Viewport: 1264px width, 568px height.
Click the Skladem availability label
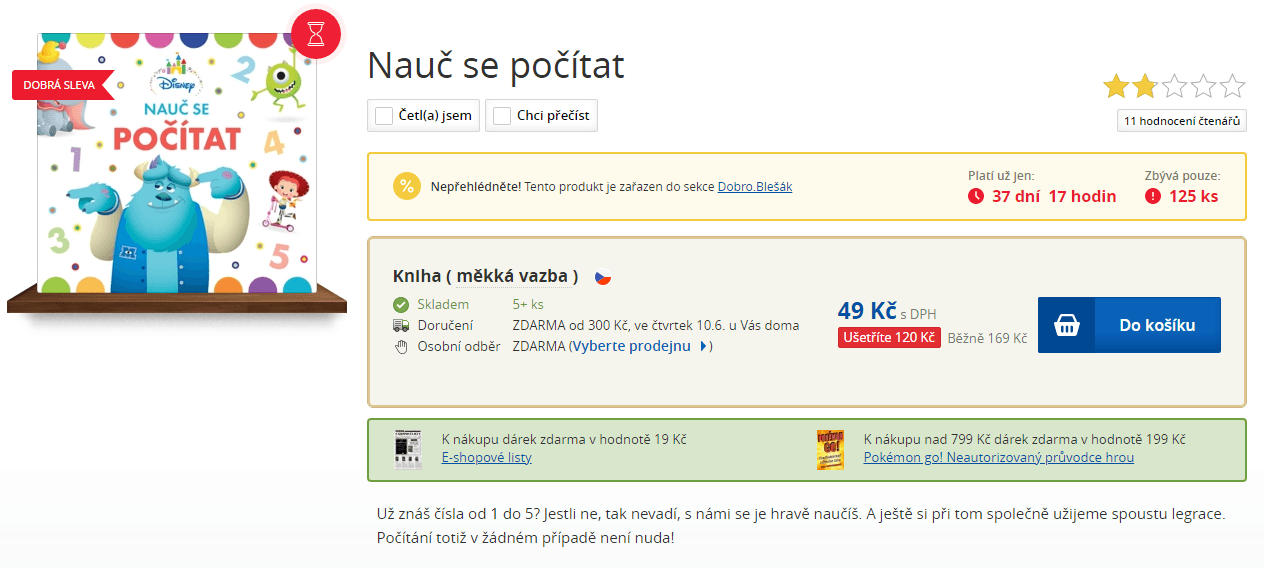pyautogui.click(x=443, y=304)
